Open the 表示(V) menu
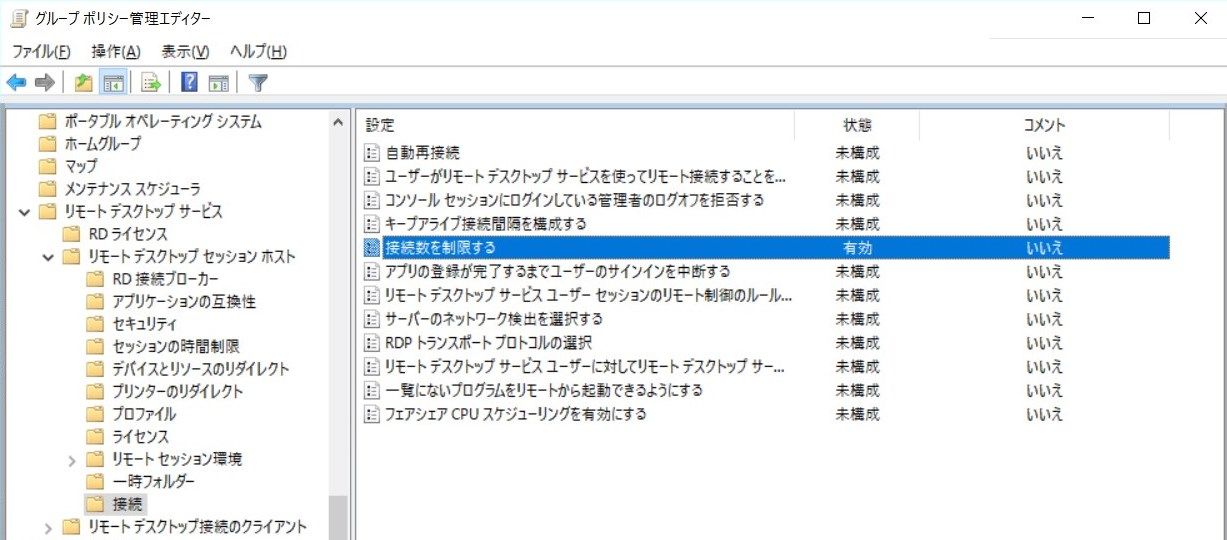 click(185, 52)
